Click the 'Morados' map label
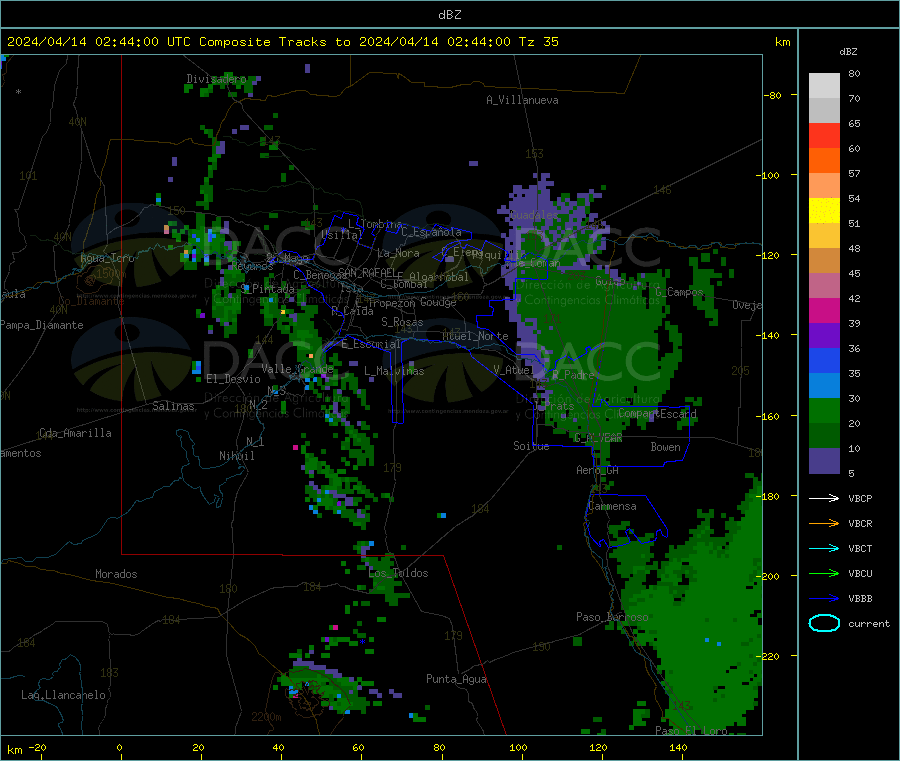 117,574
